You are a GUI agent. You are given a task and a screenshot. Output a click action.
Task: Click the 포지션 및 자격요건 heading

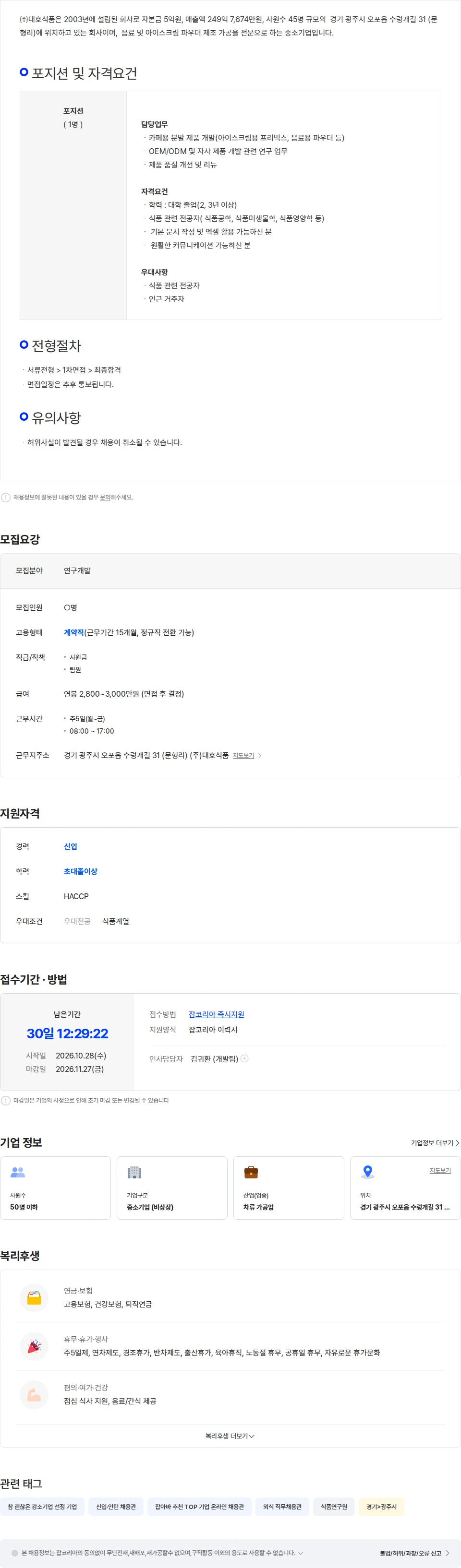[x=84, y=73]
